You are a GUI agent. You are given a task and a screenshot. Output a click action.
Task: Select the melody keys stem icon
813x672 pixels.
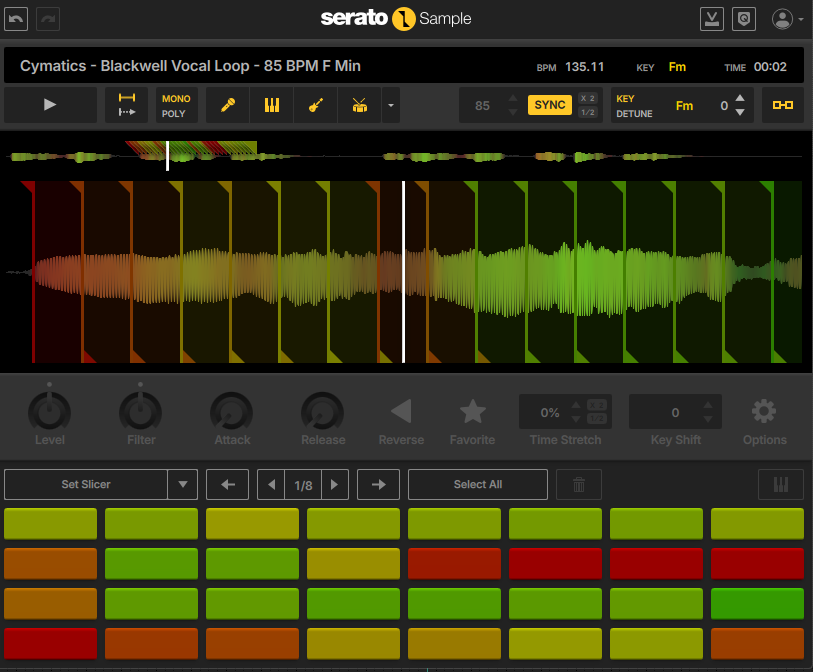coord(272,105)
